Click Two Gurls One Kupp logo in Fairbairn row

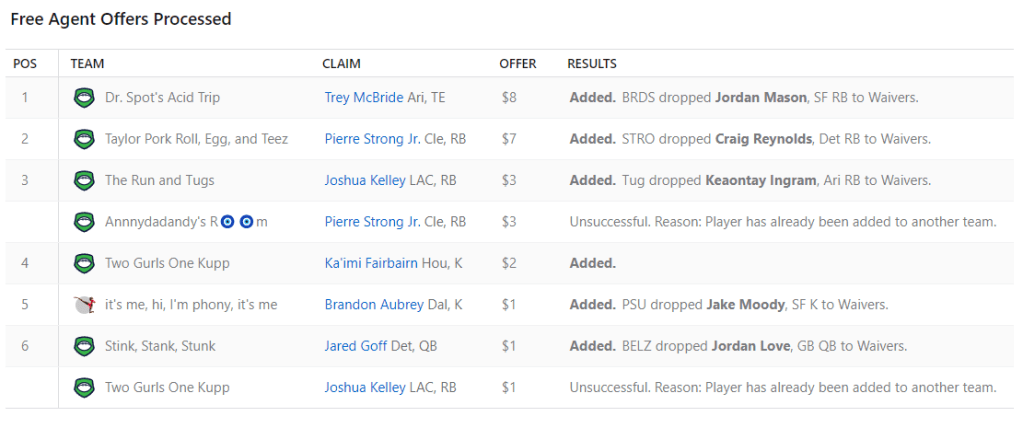84,264
